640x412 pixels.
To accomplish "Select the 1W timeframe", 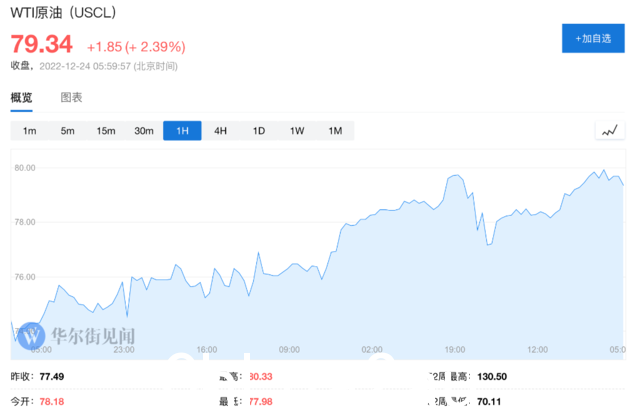I will point(296,131).
